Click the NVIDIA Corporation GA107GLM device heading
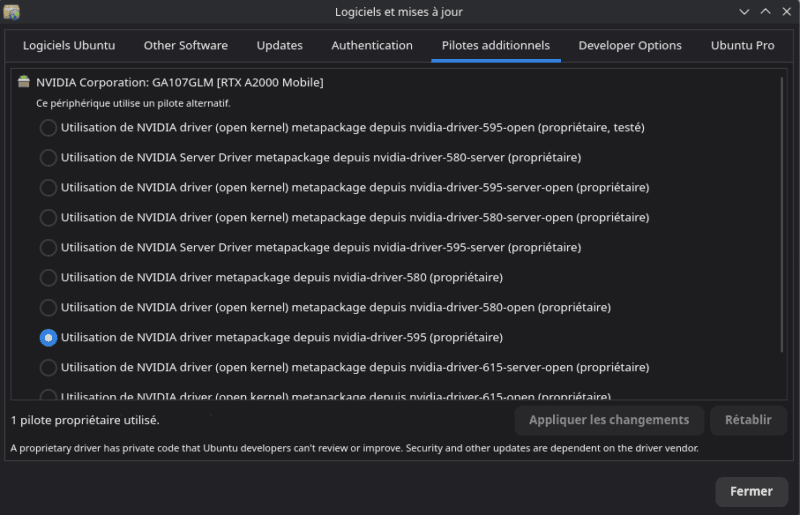Image resolution: width=800 pixels, height=515 pixels. pos(180,82)
